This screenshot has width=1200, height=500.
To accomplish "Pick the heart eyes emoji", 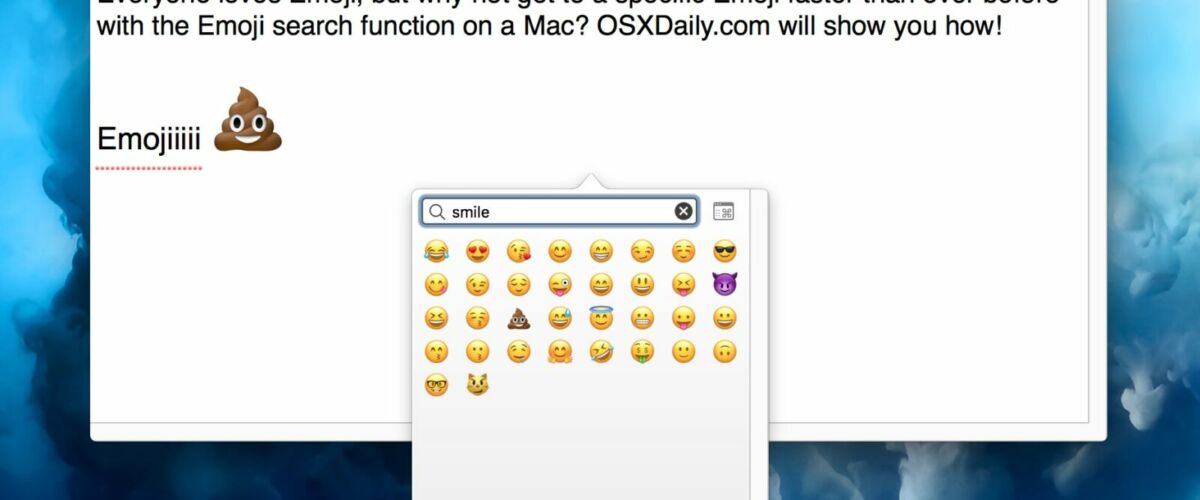I will point(478,252).
